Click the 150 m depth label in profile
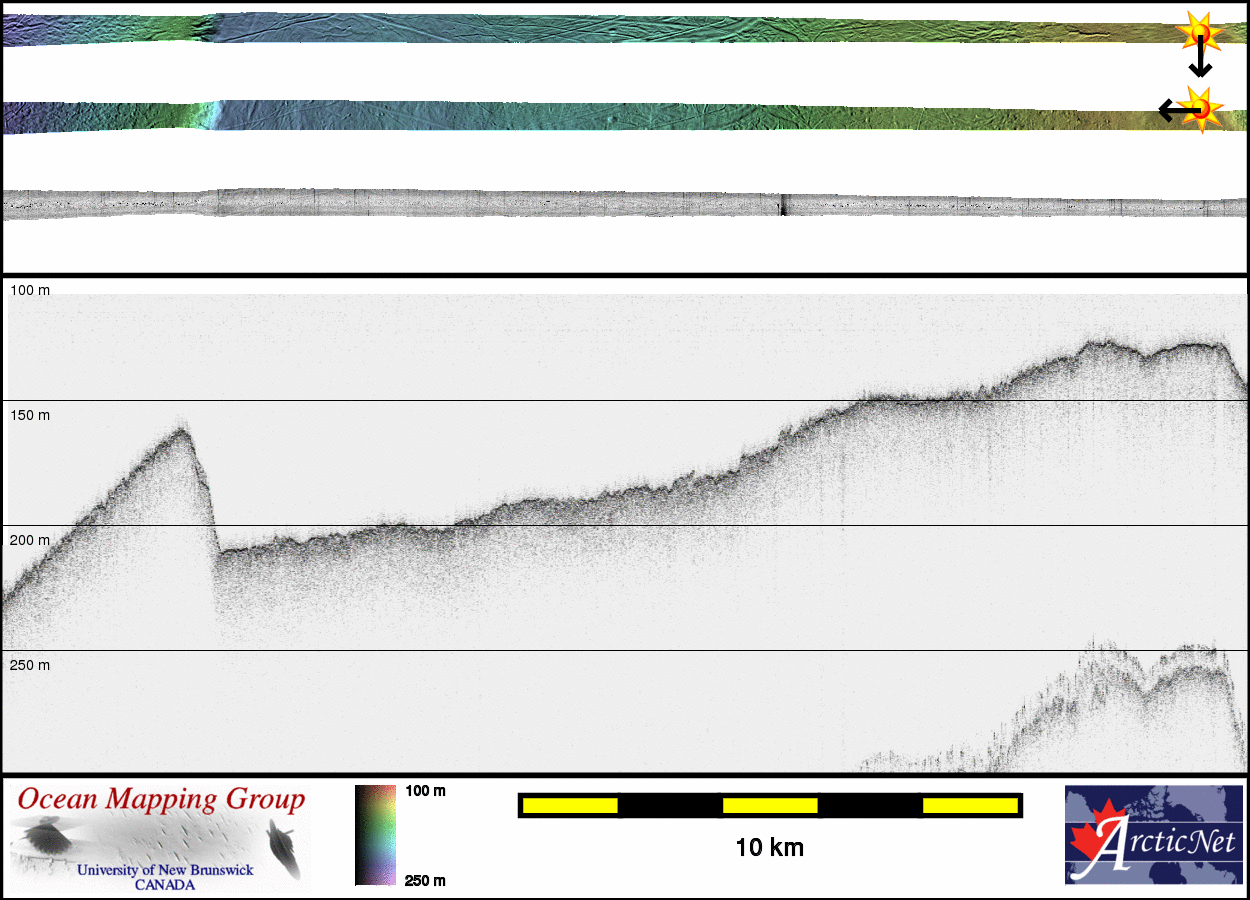Viewport: 1250px width, 900px height. [30, 415]
